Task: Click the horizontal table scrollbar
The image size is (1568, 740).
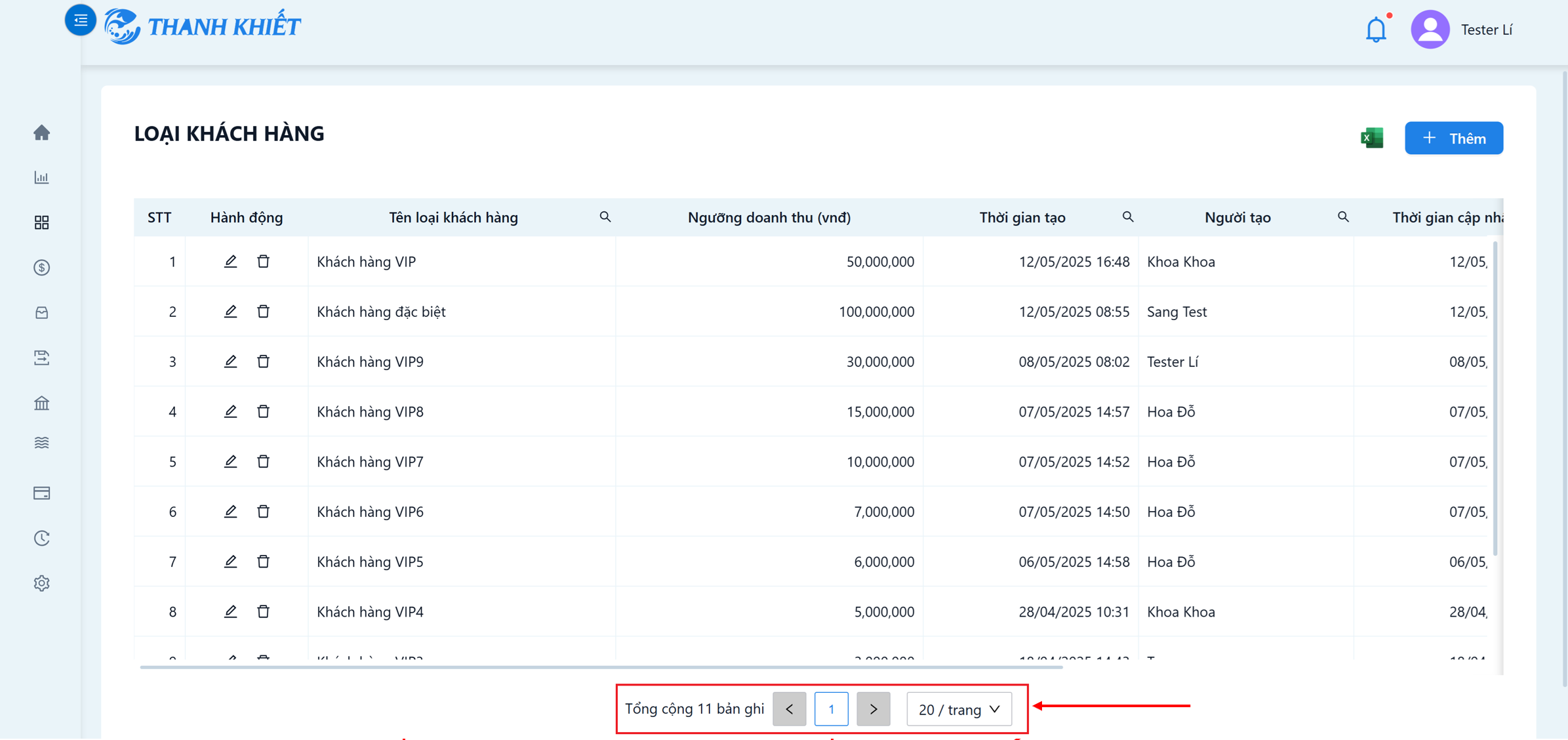Action: [601, 667]
